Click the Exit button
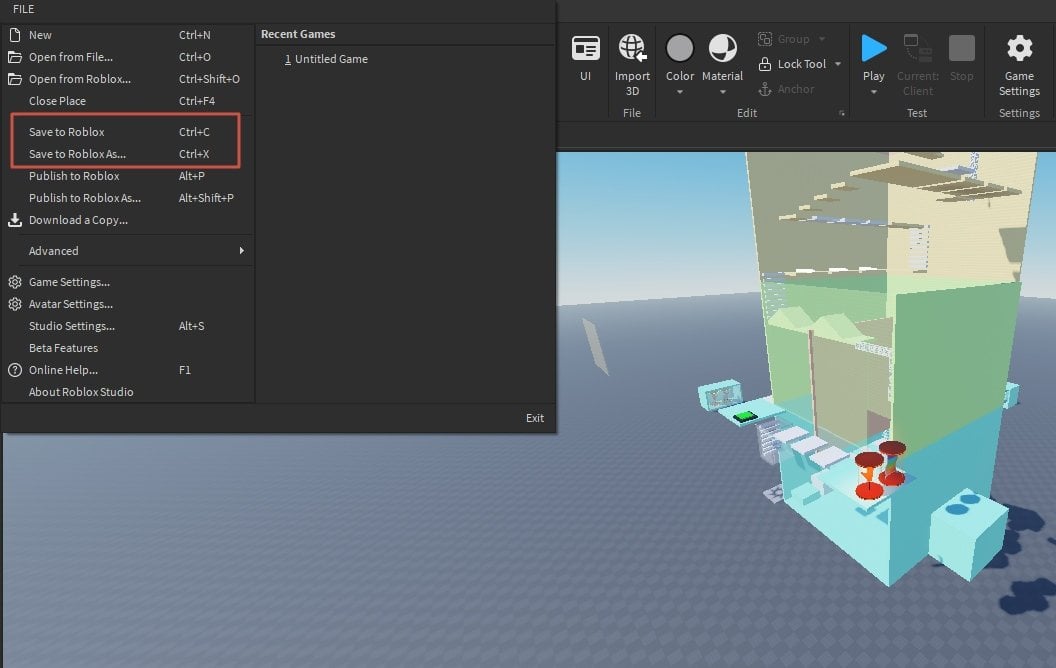This screenshot has height=668, width=1056. click(x=535, y=418)
